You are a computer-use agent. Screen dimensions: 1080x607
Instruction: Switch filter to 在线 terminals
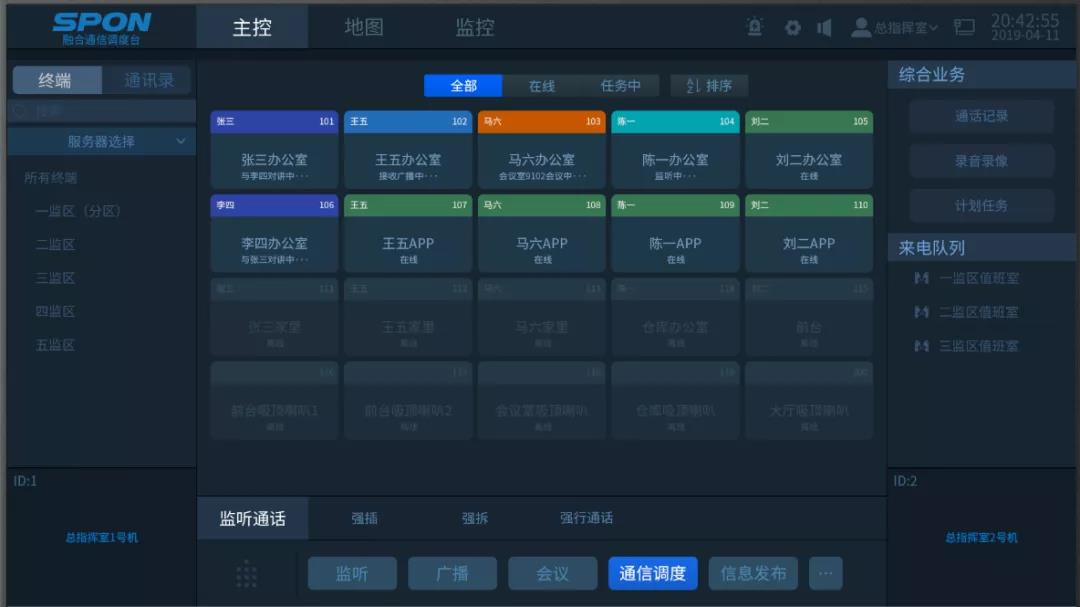541,86
